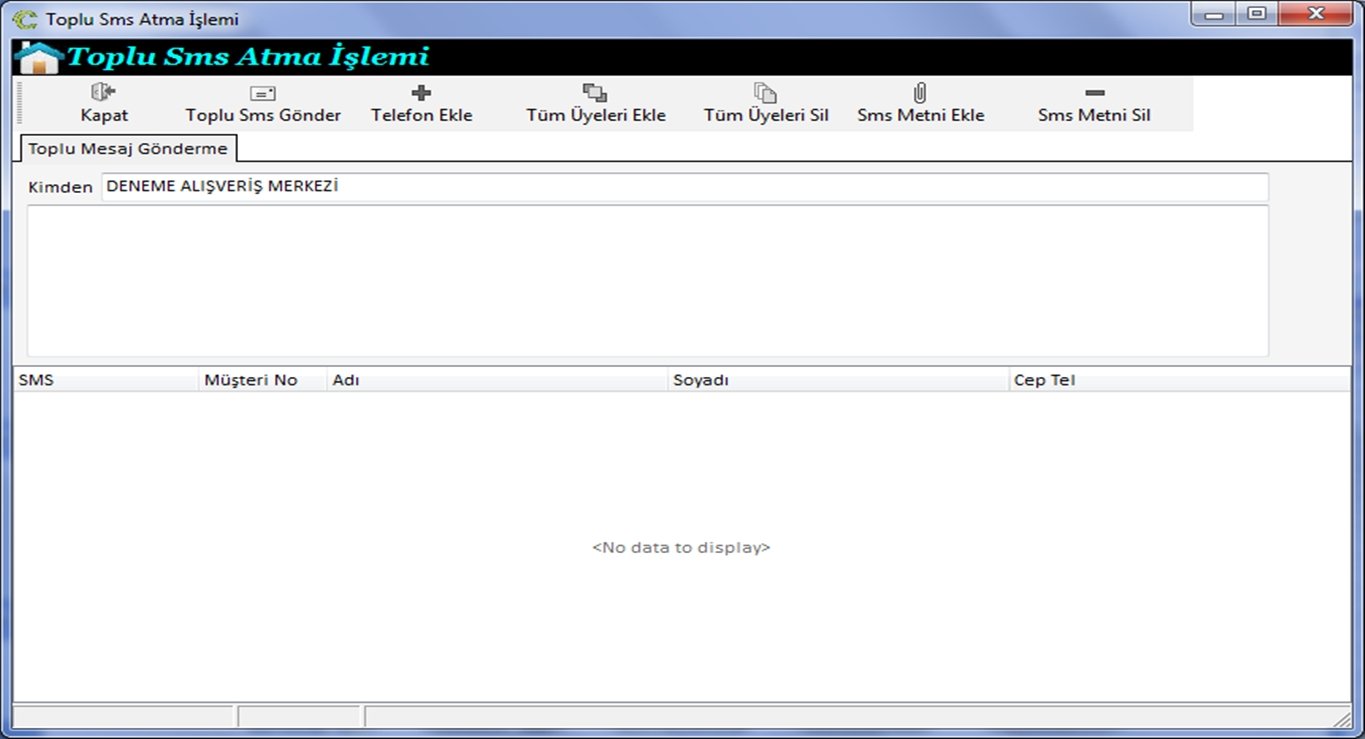Click the Tüm Üyeleri Ekle icon

pos(595,93)
